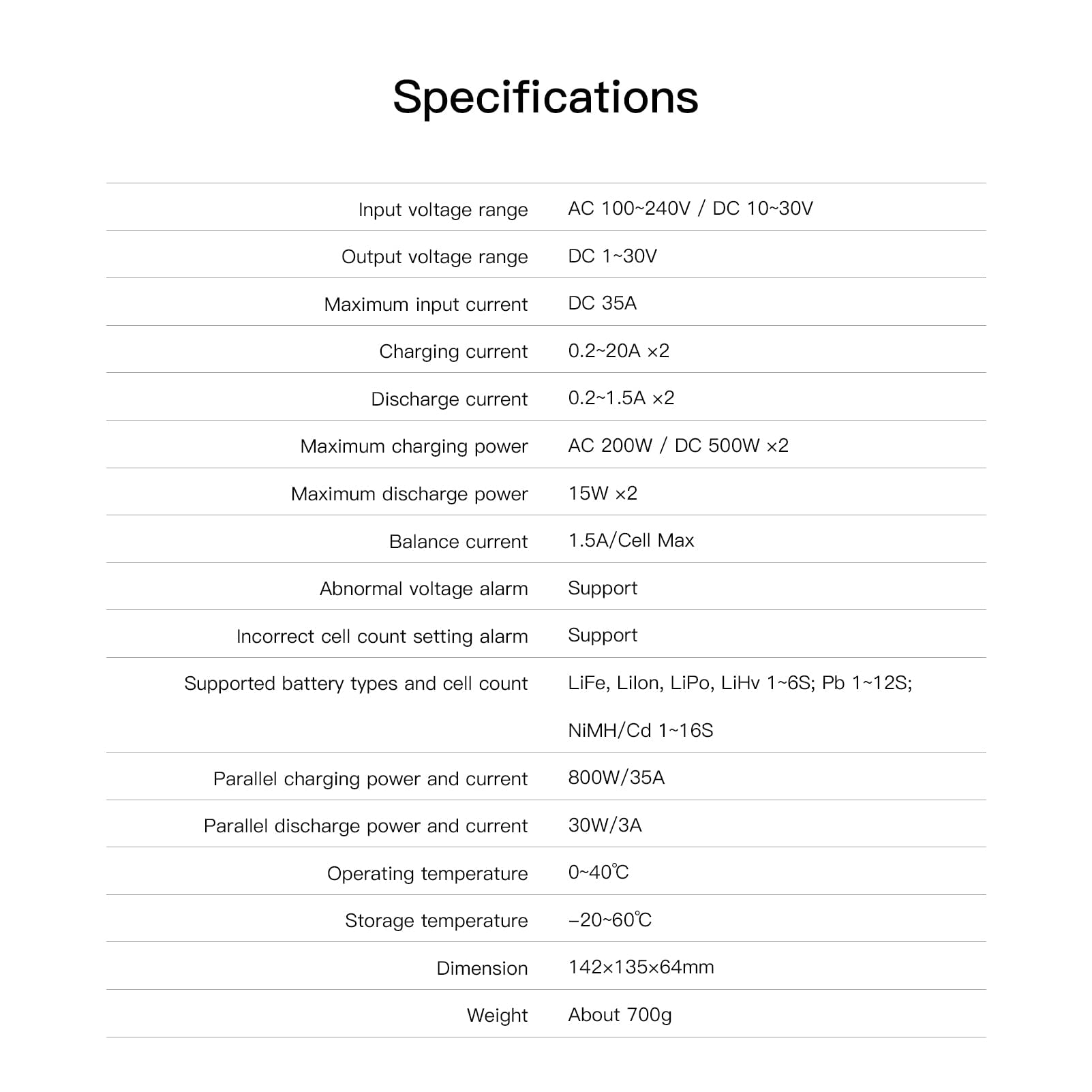The width and height of the screenshot is (1092, 1092).
Task: Select the Maximum charging power label
Action: tap(414, 446)
